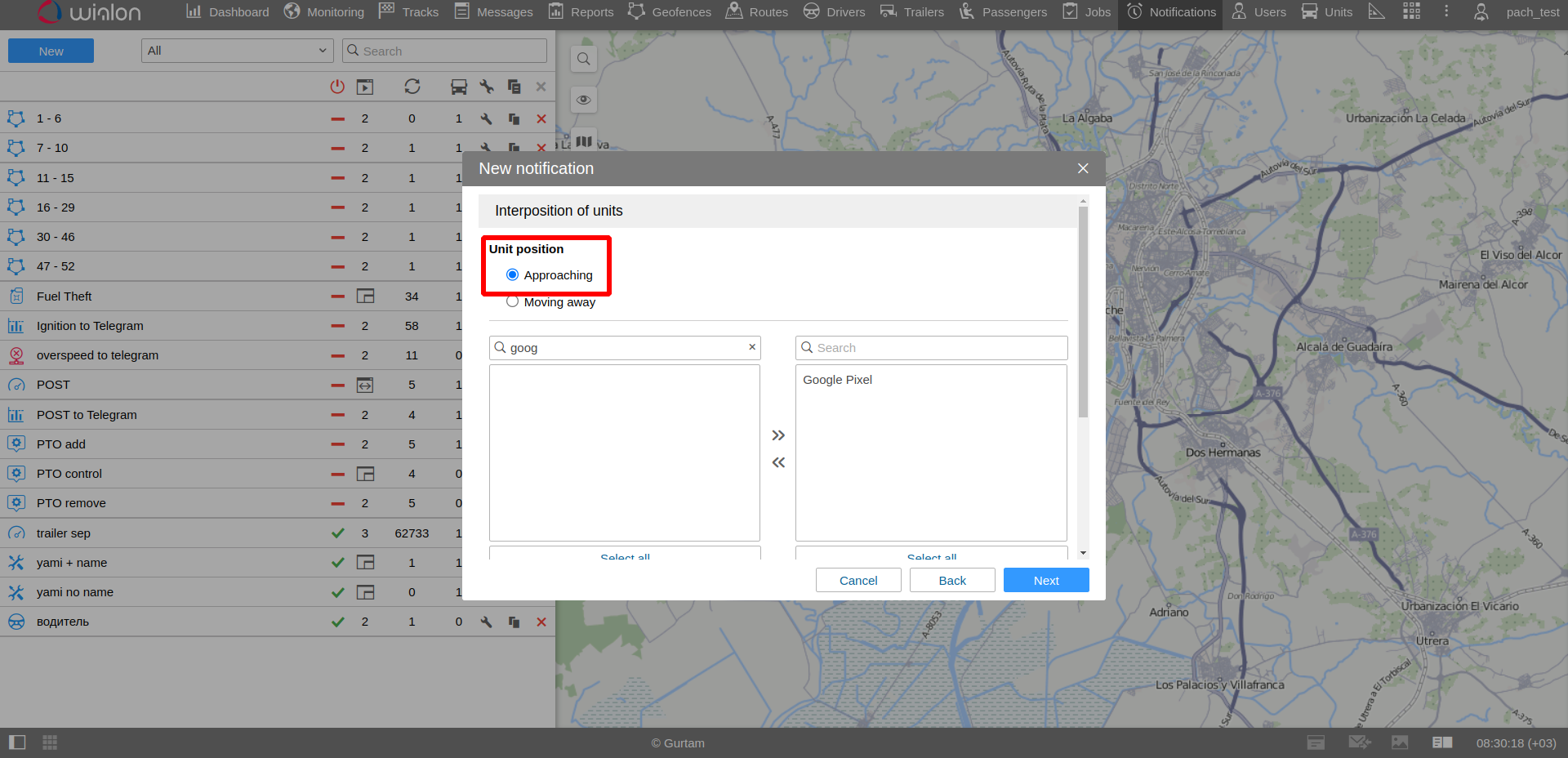Open the Geofences tab

click(x=670, y=11)
